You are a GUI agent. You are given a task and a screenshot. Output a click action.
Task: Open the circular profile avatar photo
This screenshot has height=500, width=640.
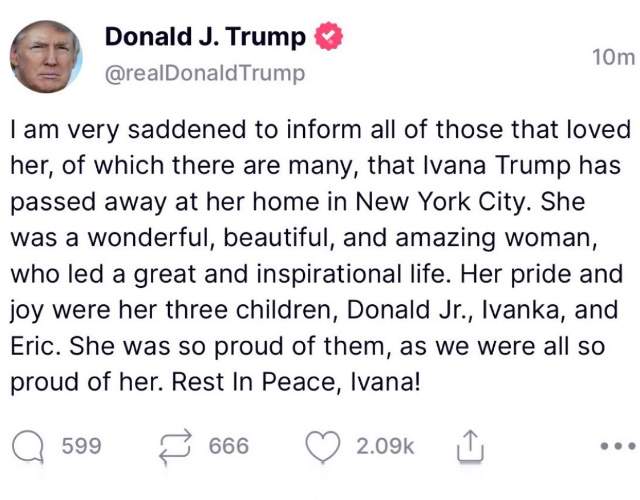[46, 57]
